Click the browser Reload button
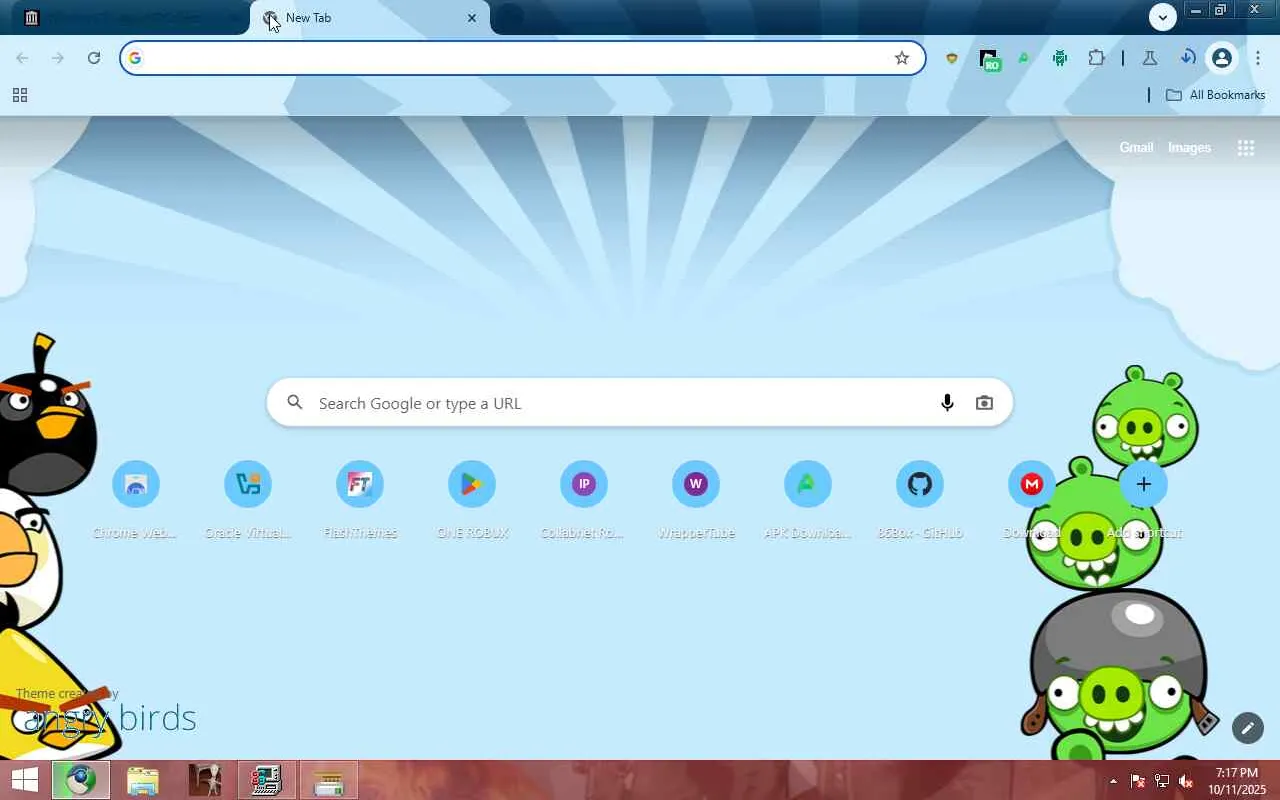Image resolution: width=1280 pixels, height=800 pixels. [x=94, y=58]
